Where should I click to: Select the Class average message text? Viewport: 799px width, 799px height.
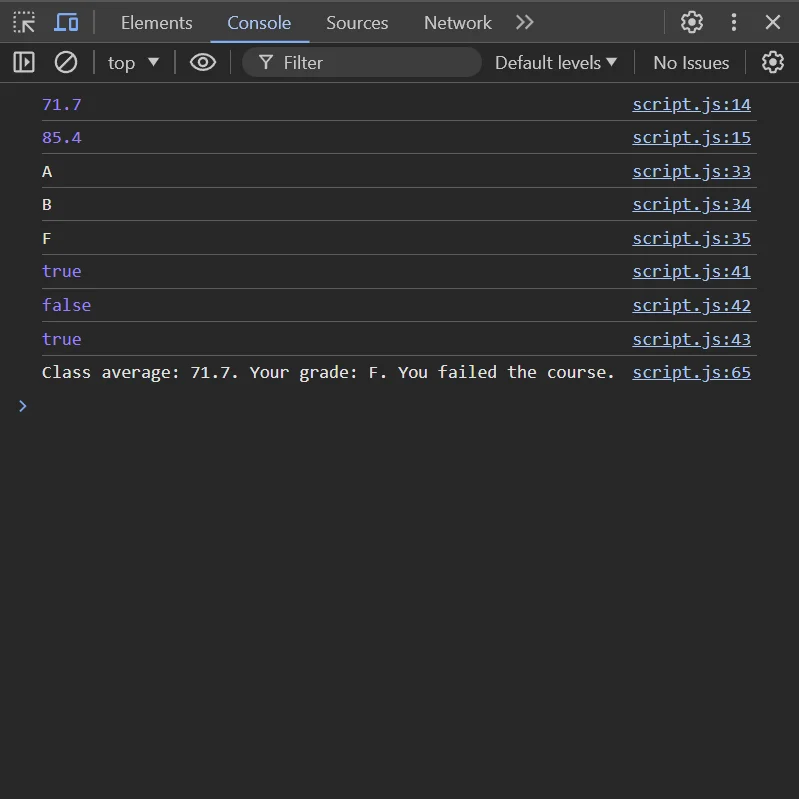[328, 372]
